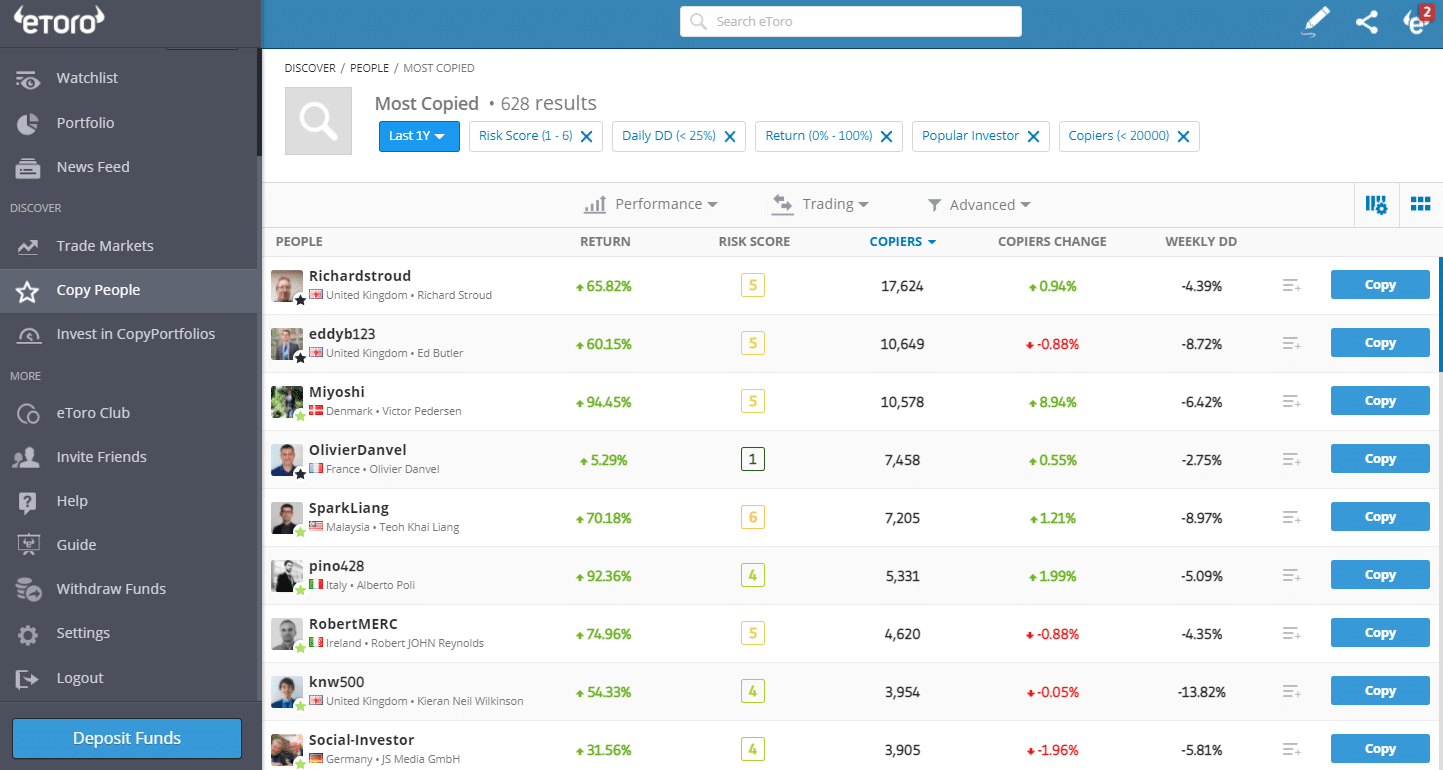Open Settings from the sidebar menu
The image size is (1443, 770).
(83, 633)
